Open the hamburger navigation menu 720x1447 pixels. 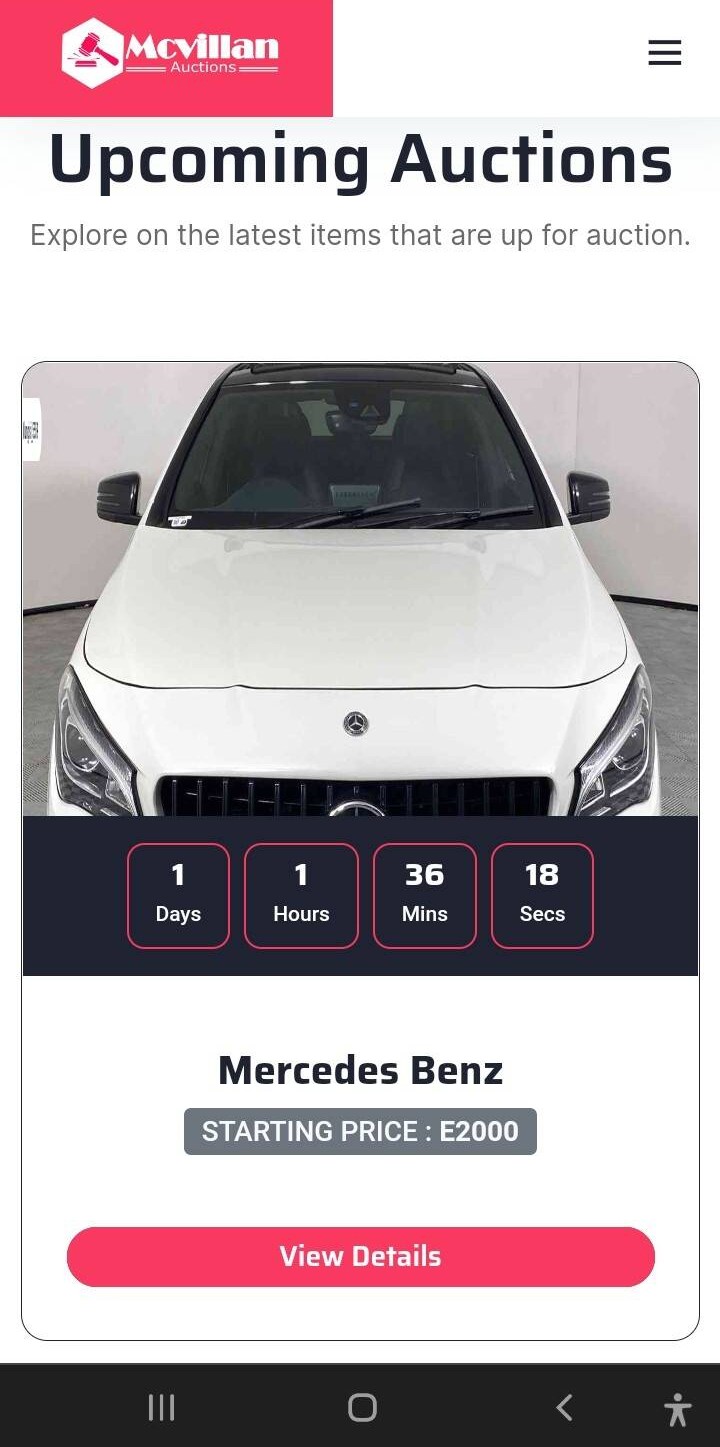(664, 53)
